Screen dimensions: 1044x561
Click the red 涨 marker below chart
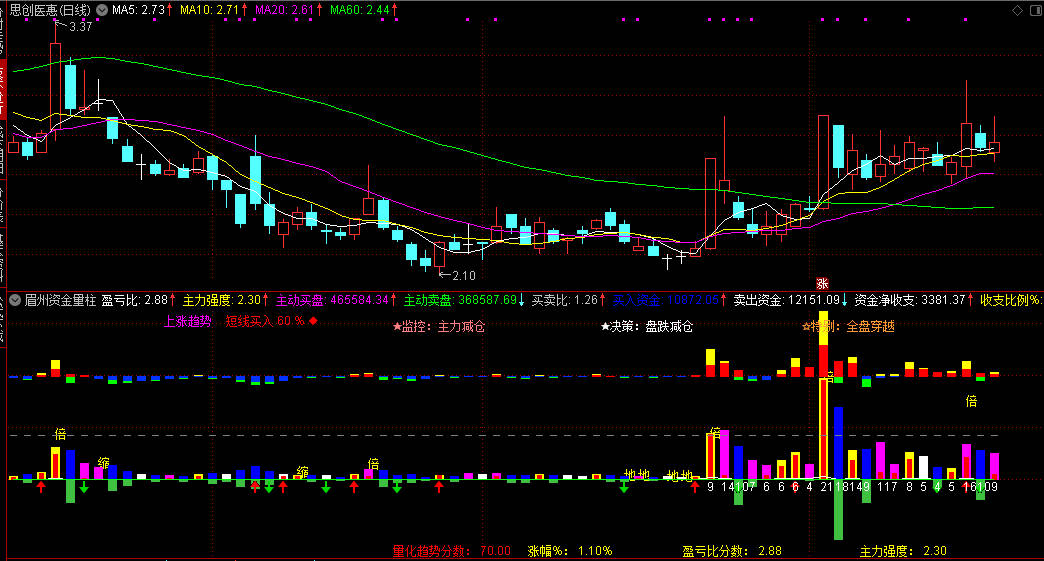[x=822, y=283]
